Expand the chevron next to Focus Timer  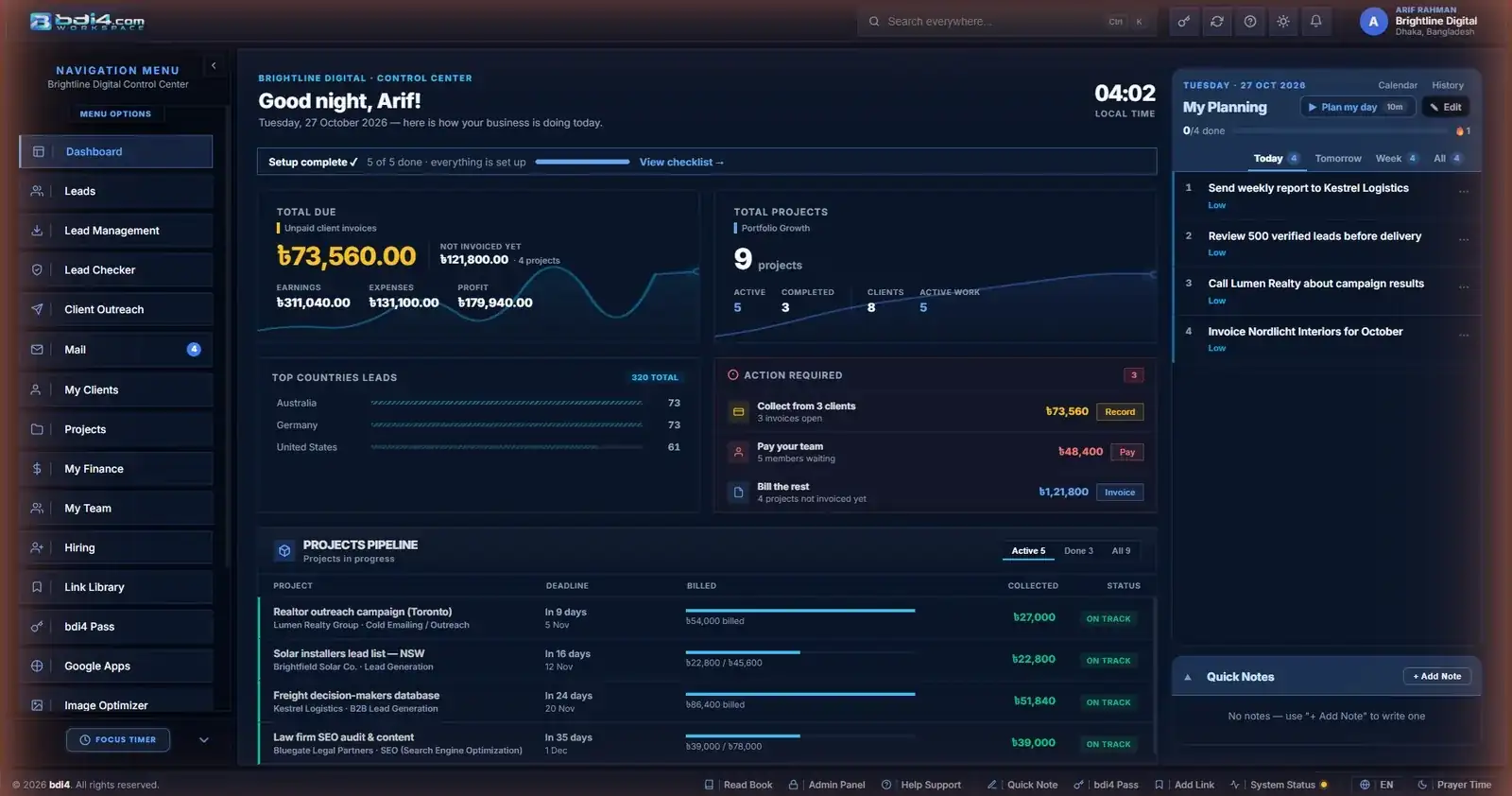[x=203, y=740]
